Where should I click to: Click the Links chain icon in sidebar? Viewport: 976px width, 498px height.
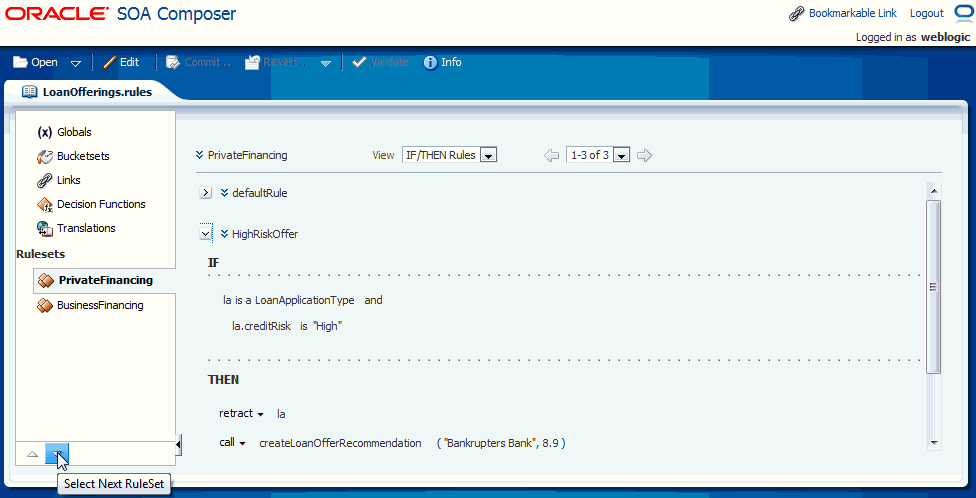click(45, 181)
